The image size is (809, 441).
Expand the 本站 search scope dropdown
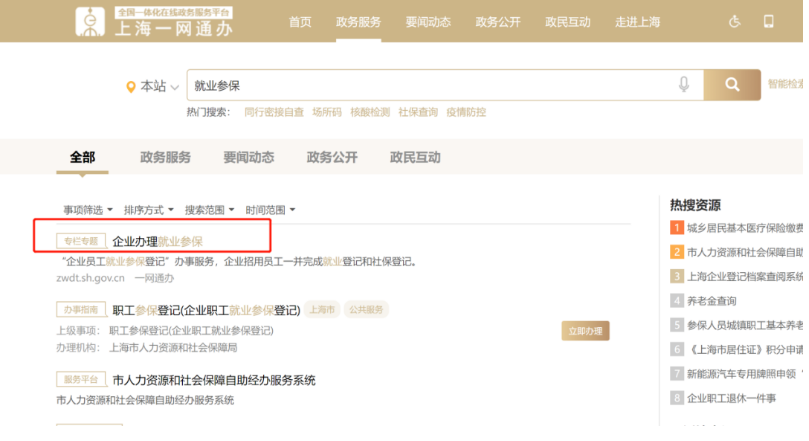[159, 86]
